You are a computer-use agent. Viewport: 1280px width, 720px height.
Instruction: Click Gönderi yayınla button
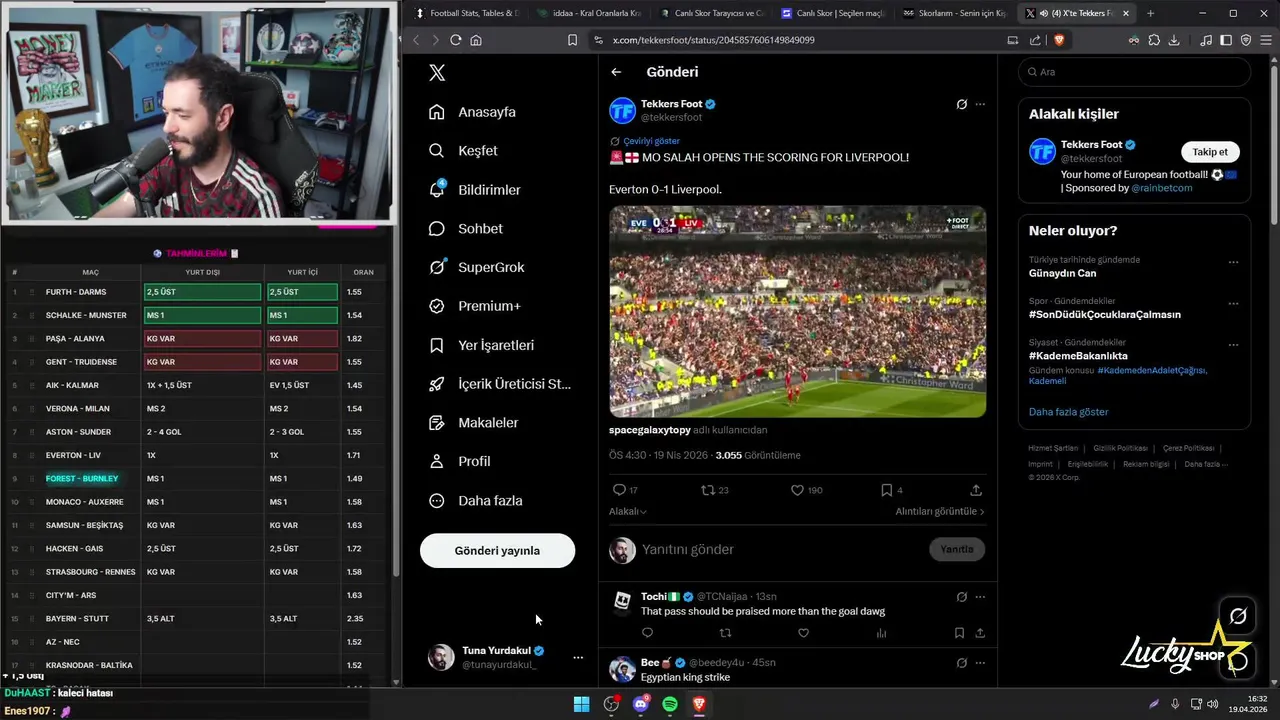click(497, 551)
